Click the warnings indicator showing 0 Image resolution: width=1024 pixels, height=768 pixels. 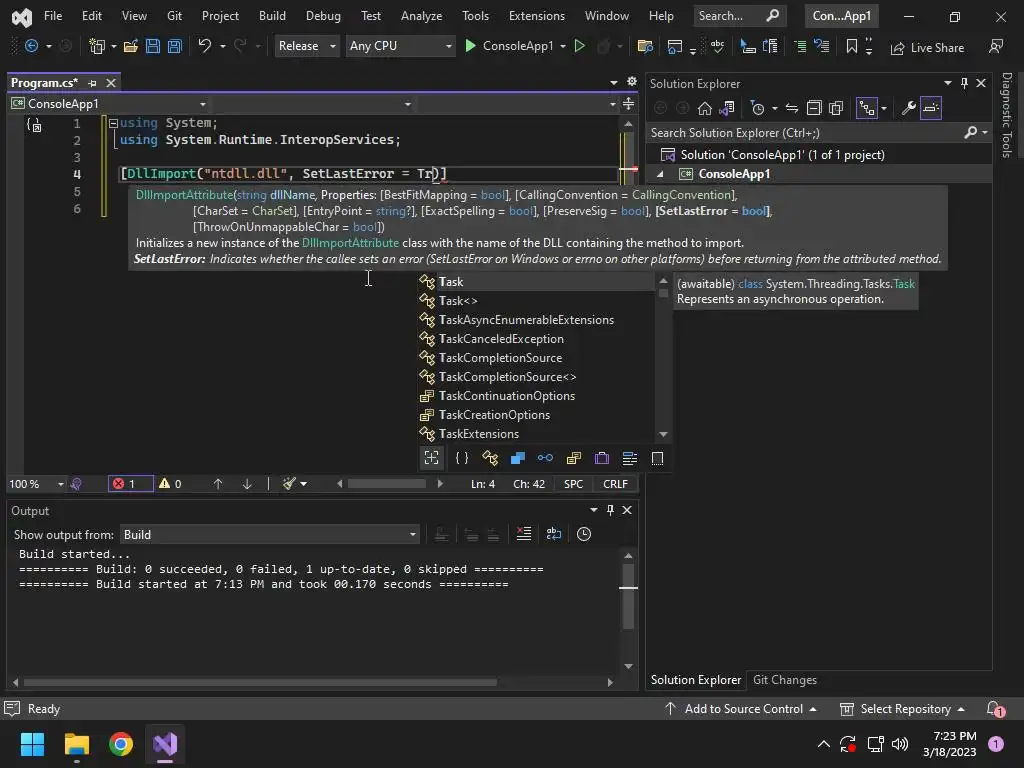pos(171,484)
